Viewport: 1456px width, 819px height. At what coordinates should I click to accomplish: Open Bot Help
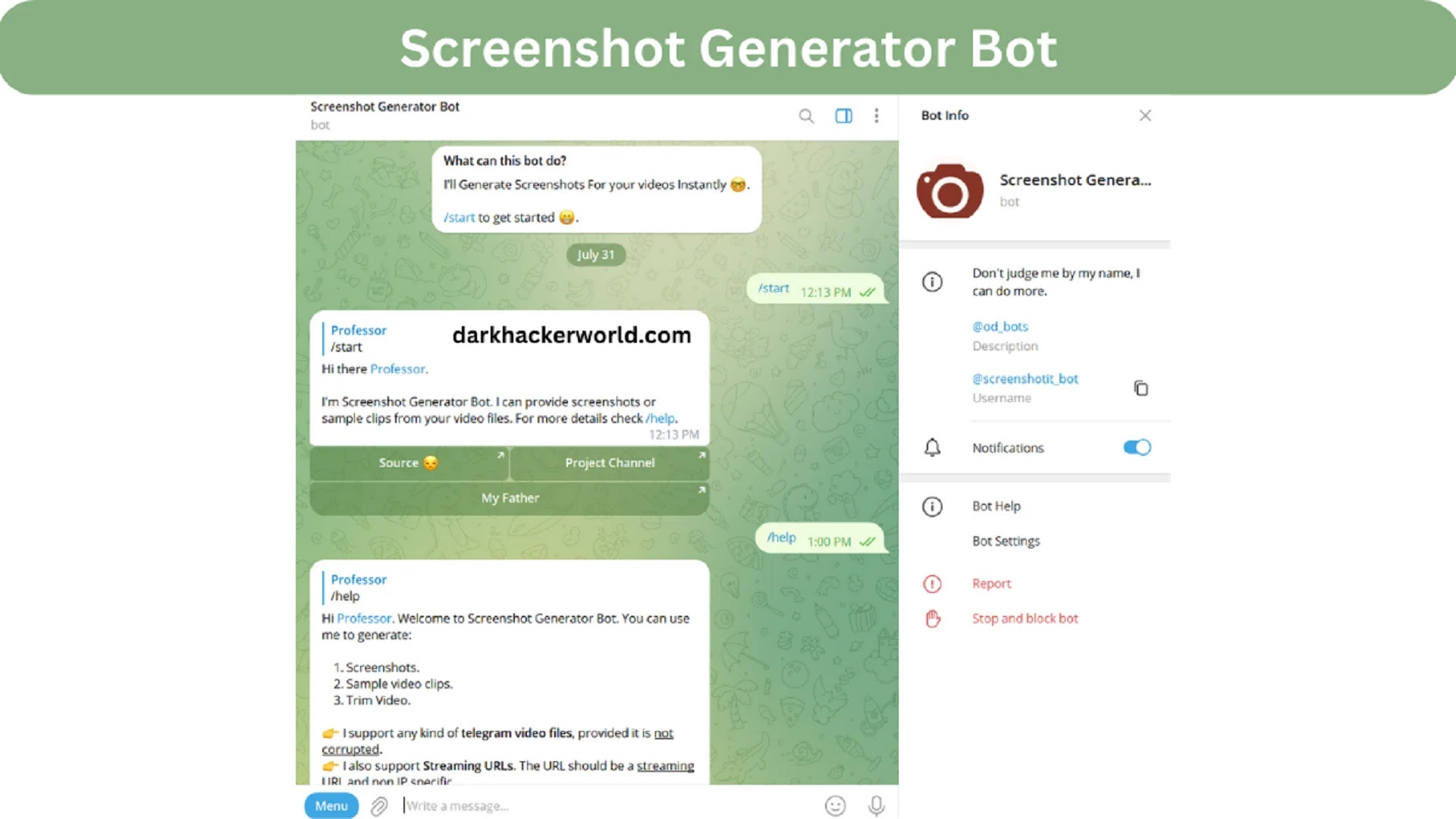point(996,506)
